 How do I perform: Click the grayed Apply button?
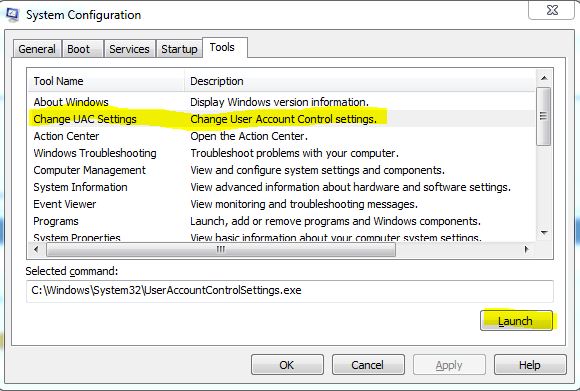(449, 365)
